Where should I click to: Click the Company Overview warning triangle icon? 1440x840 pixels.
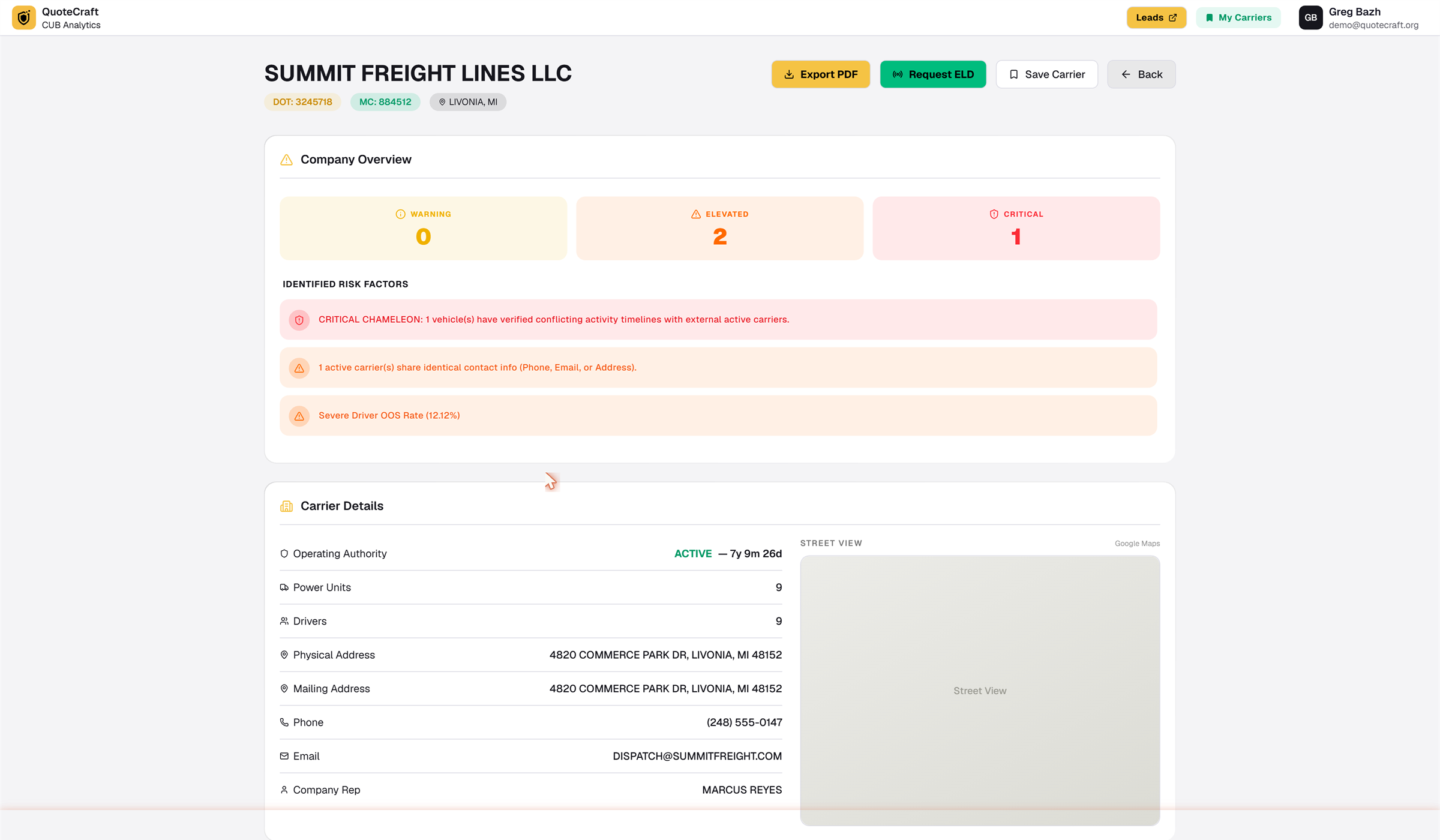(x=287, y=160)
